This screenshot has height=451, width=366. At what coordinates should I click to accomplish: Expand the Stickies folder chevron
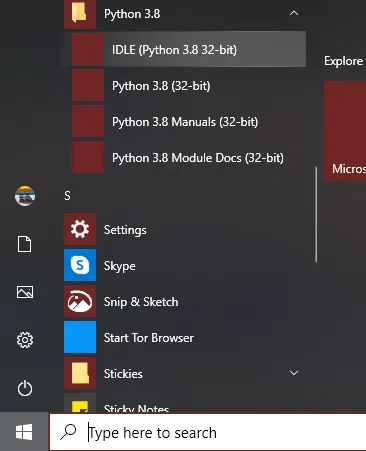click(294, 373)
